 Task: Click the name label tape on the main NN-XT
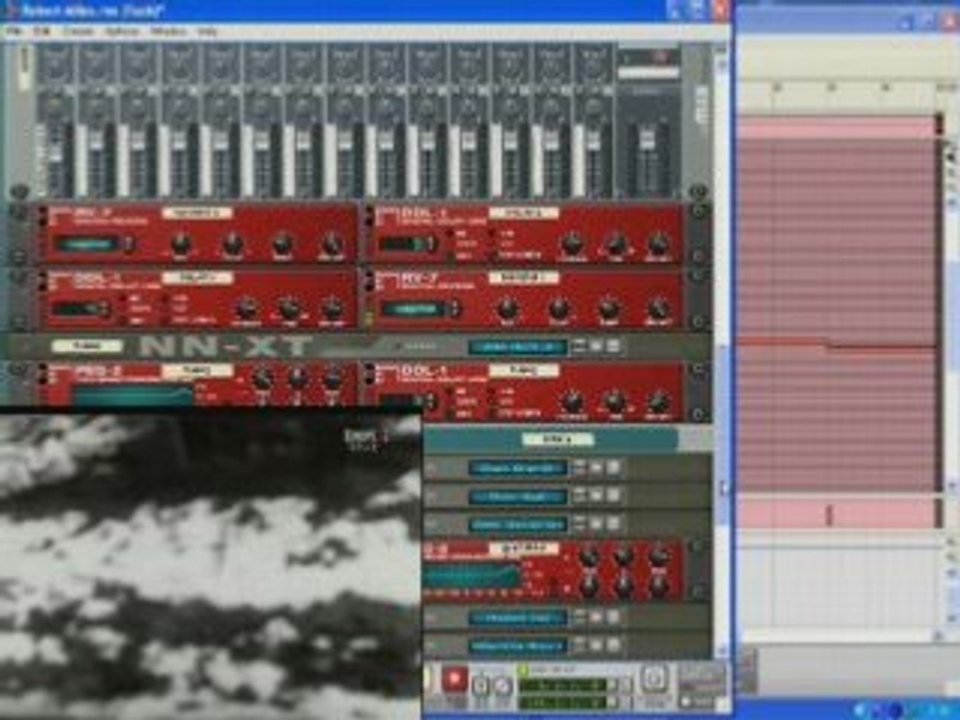click(88, 347)
